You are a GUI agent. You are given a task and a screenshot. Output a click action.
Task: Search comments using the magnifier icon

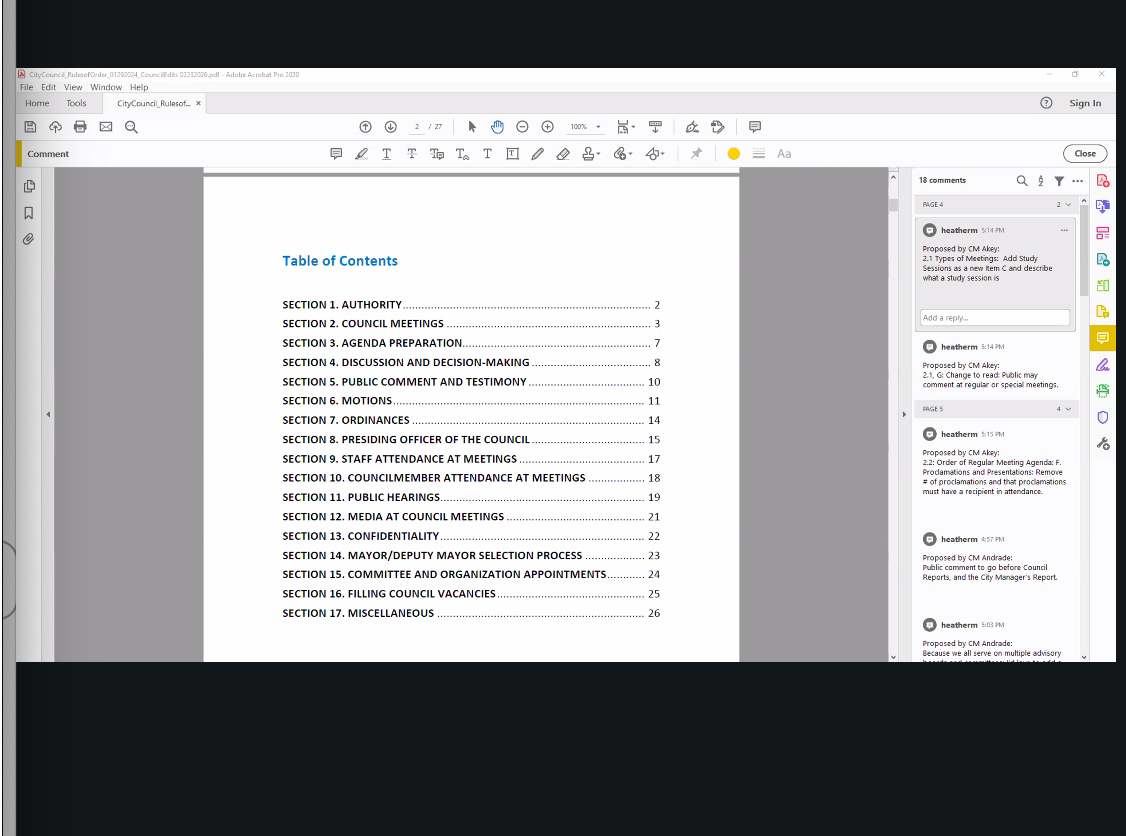point(1022,181)
